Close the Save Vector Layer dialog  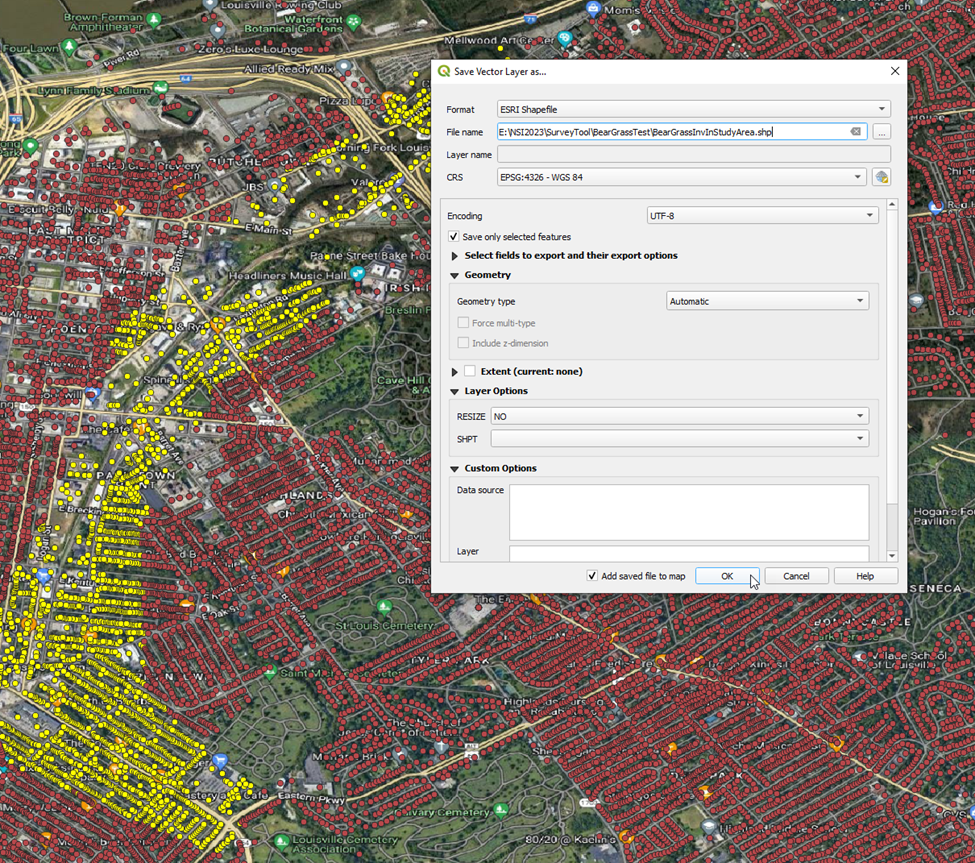click(x=894, y=72)
